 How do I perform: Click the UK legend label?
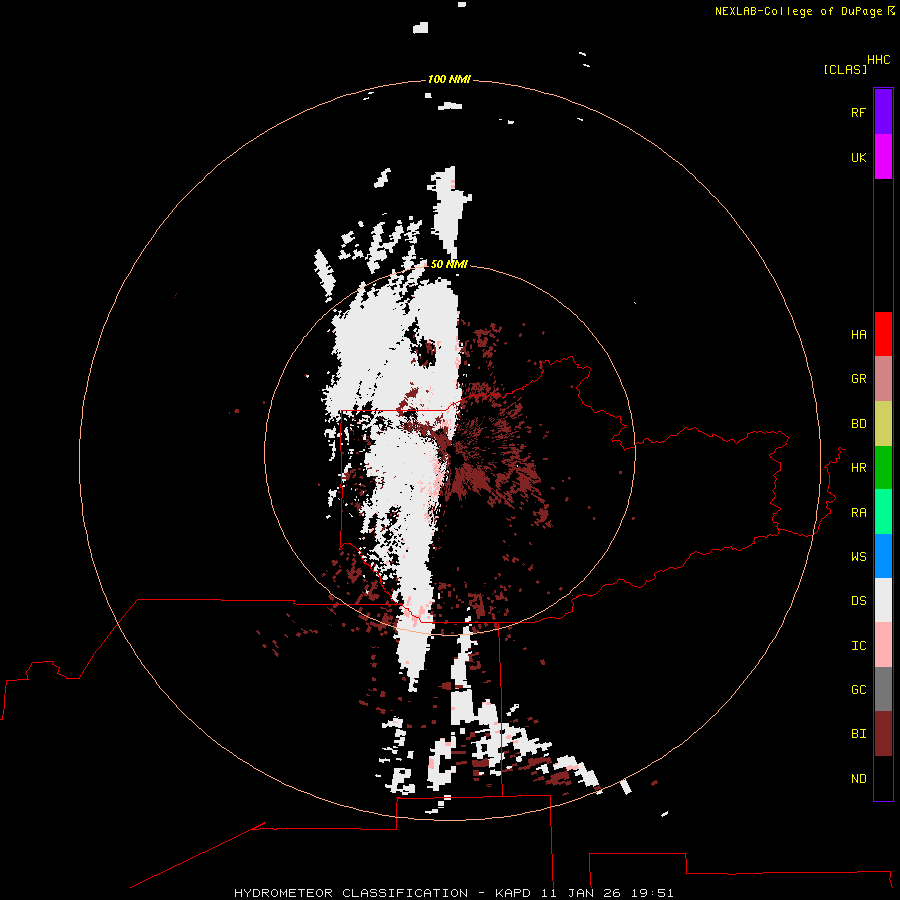coord(858,157)
